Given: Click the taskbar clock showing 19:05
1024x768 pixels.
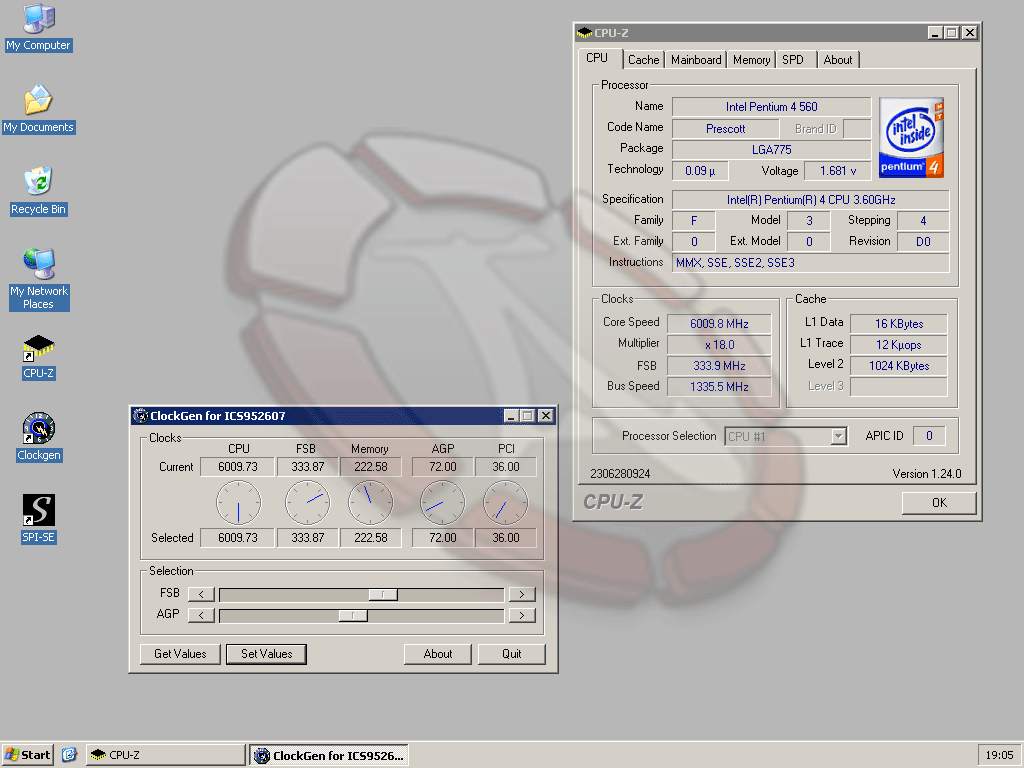Looking at the screenshot, I should (999, 755).
